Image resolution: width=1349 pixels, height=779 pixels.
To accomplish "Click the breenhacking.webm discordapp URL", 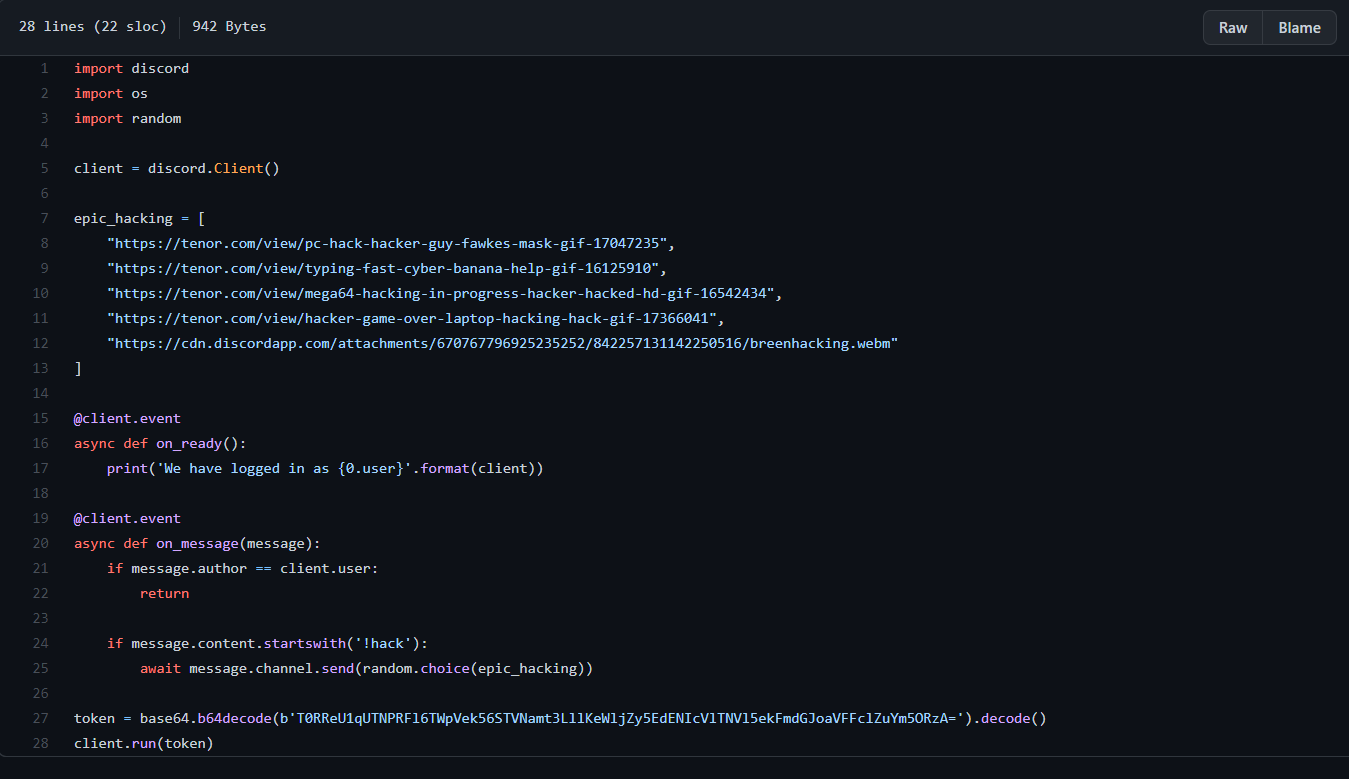I will point(503,343).
